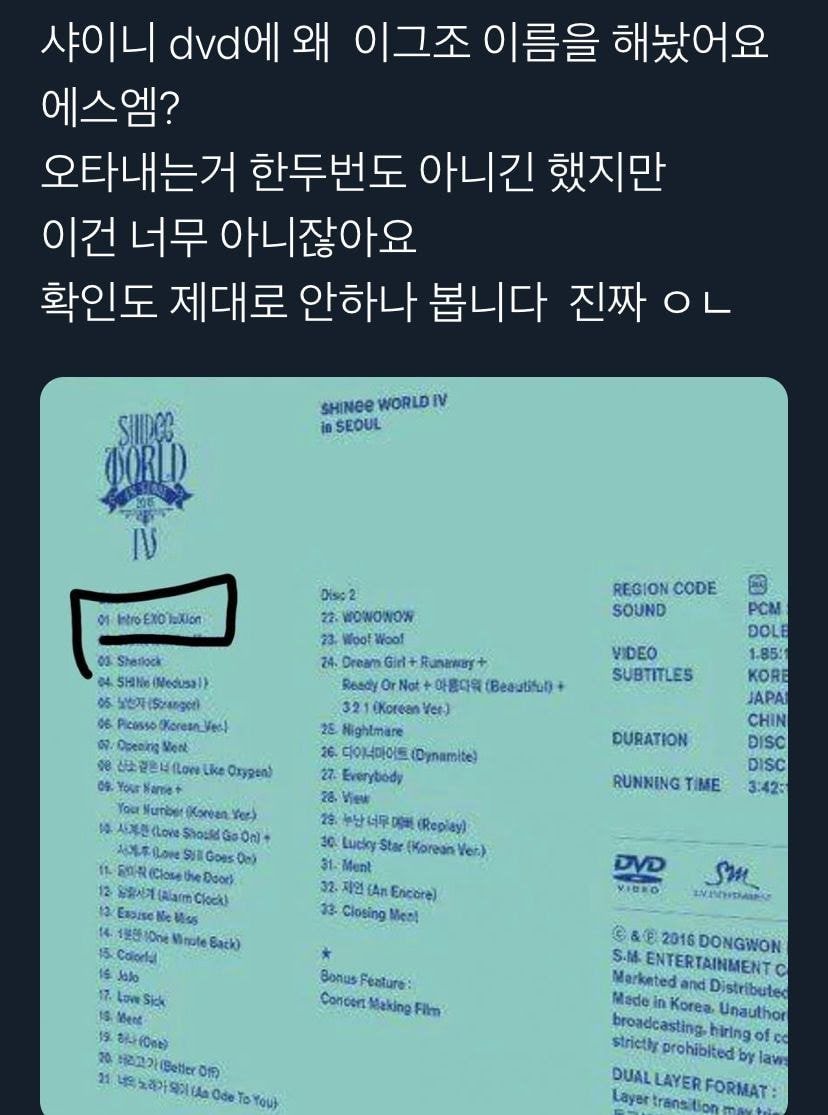Click the tweet line '이건 너무 아니잖아요'

228,237
